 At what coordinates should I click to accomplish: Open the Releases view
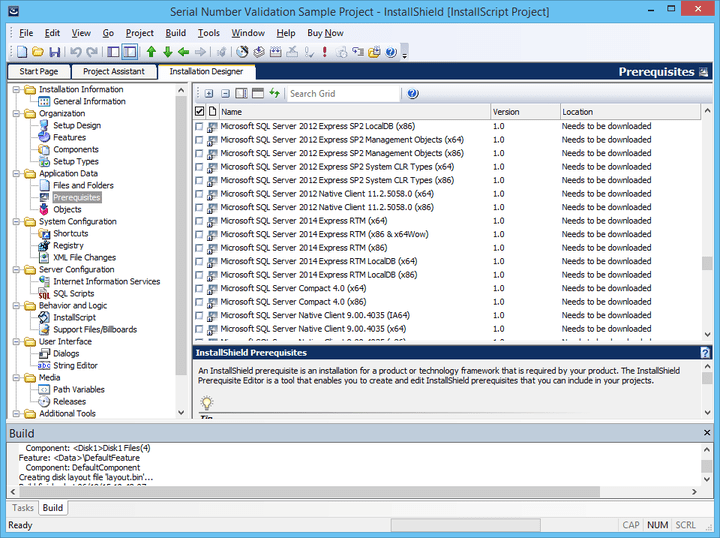click(69, 401)
